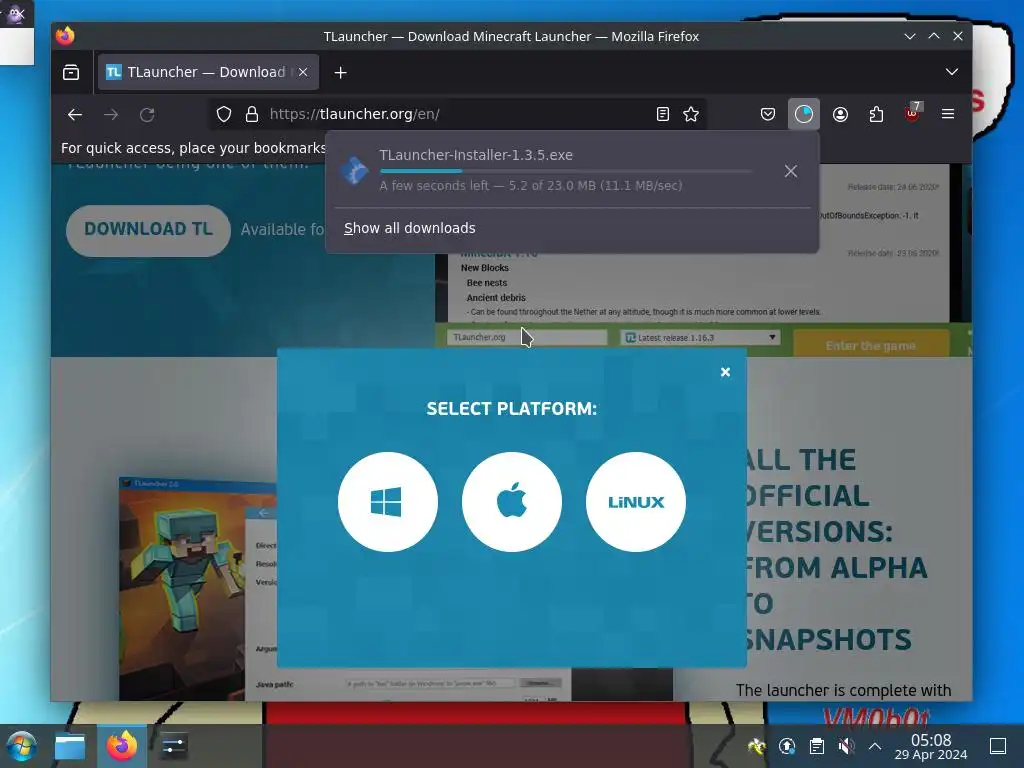Click Enter the game button

tap(871, 345)
